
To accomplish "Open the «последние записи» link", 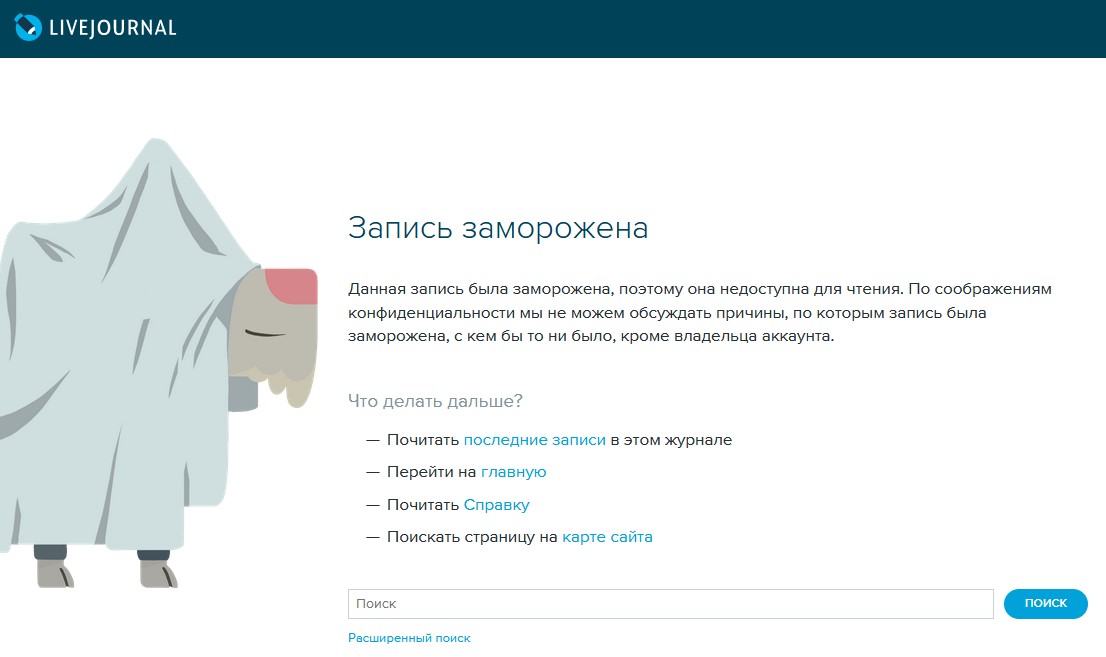I will [535, 440].
